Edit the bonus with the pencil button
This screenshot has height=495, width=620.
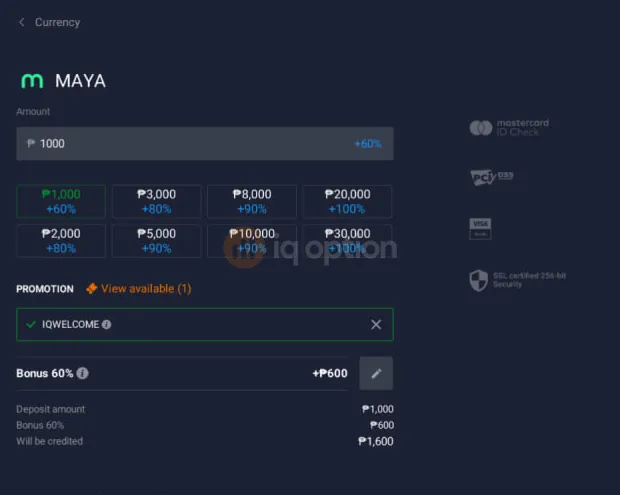click(376, 373)
